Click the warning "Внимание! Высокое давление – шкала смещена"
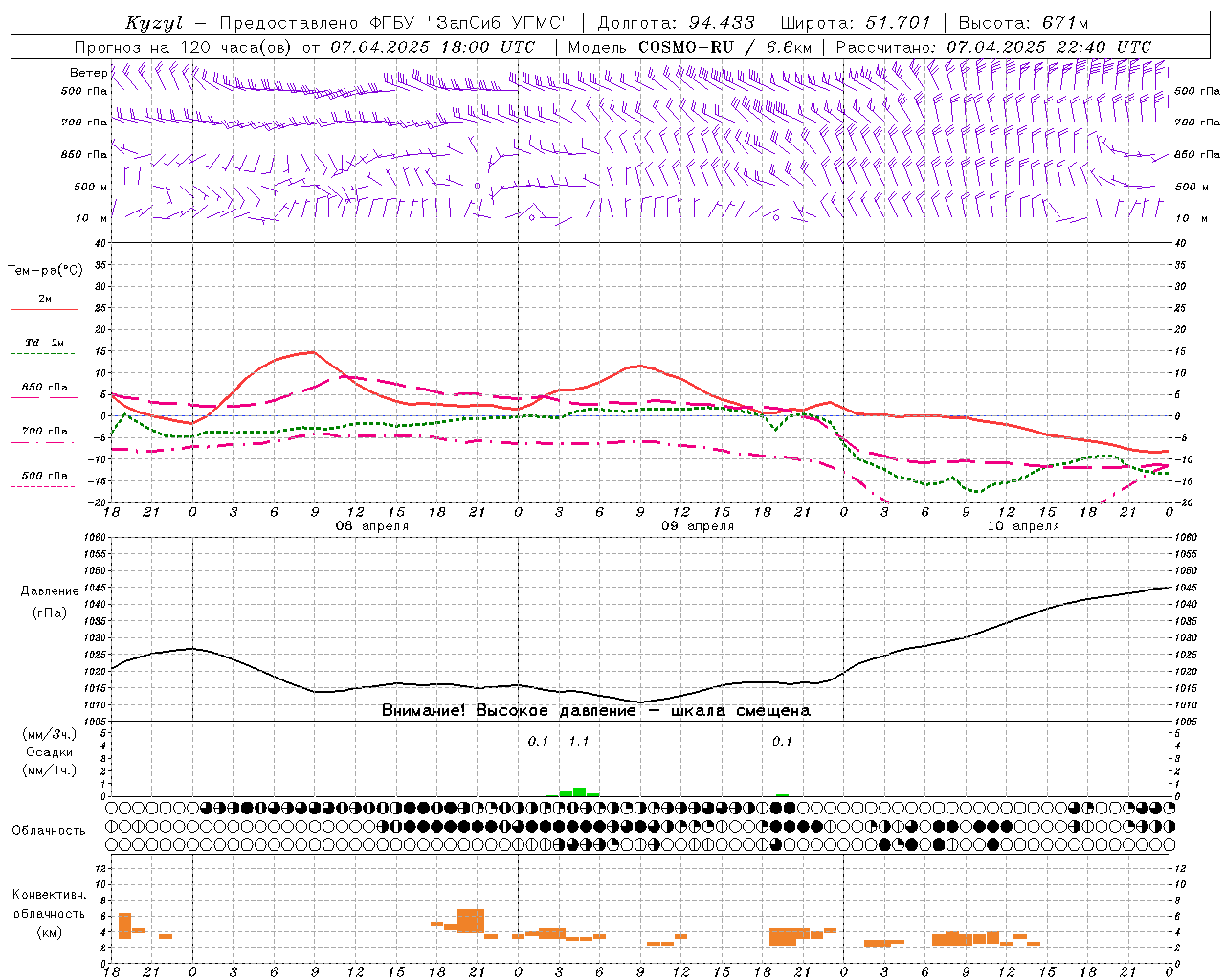1225x980 pixels. pos(595,711)
